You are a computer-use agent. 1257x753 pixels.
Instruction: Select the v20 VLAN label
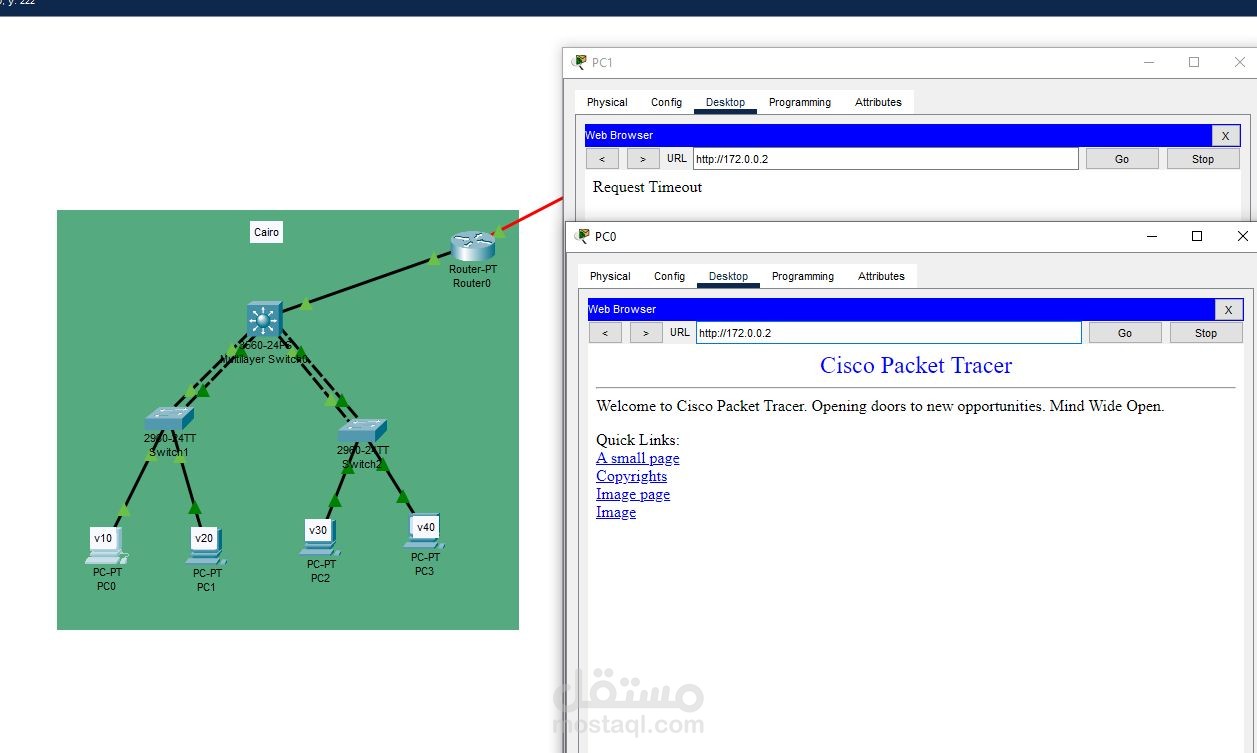coord(204,538)
